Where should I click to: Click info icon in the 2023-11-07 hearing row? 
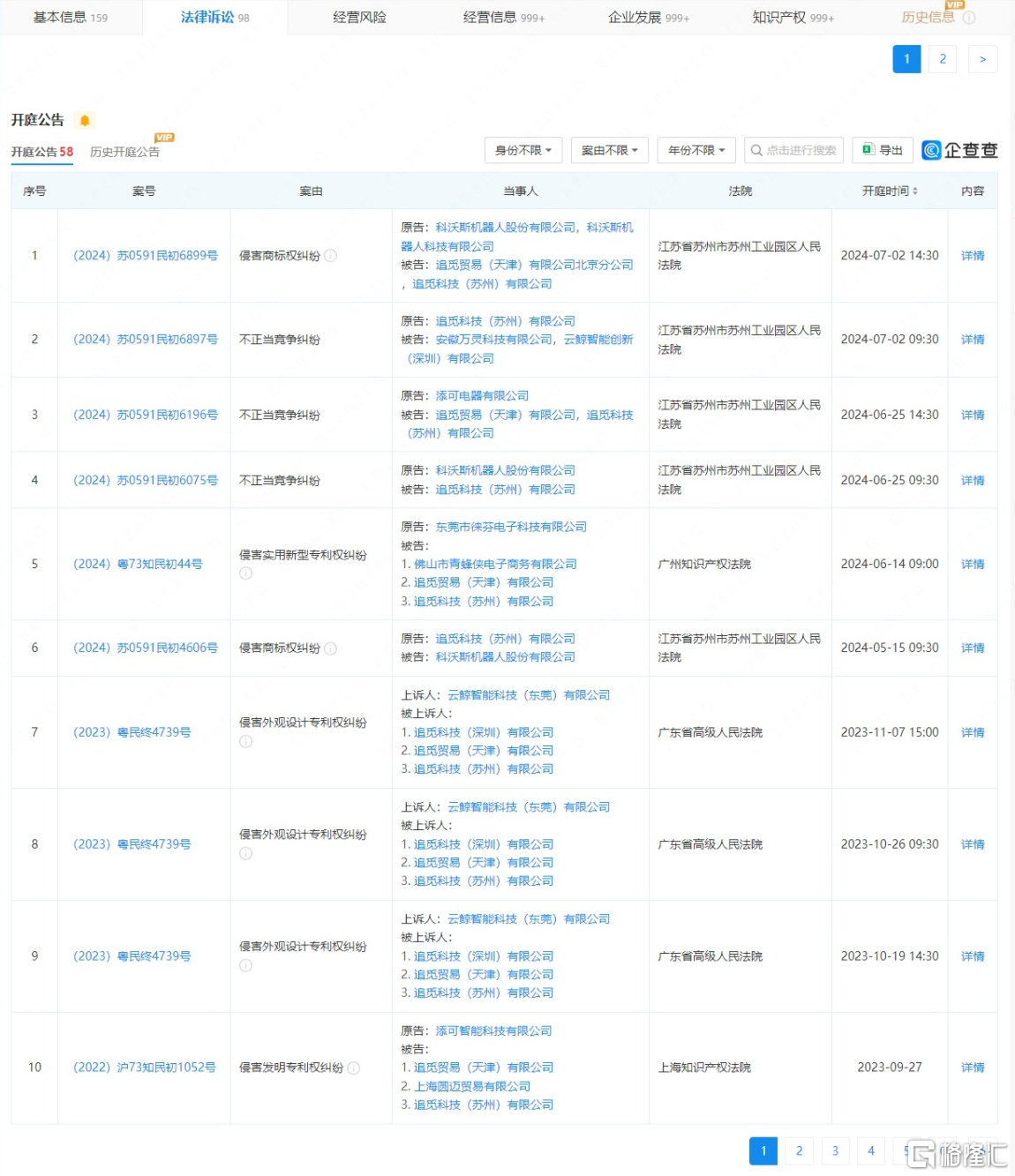(x=246, y=742)
